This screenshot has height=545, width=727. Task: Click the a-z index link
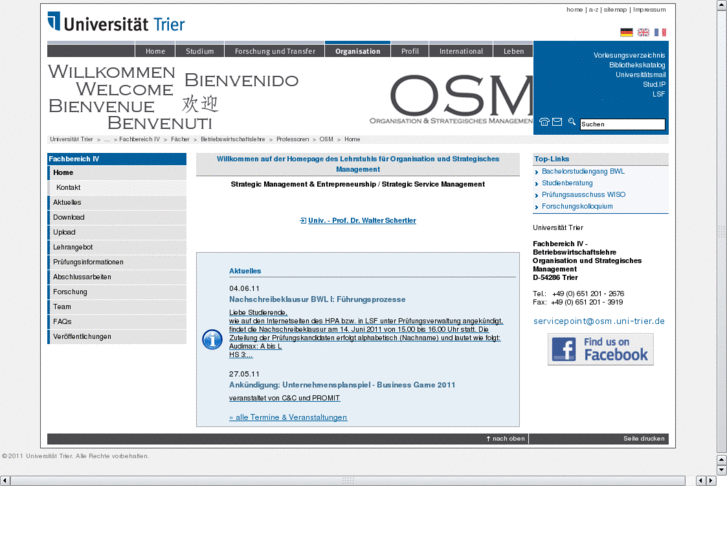click(593, 10)
